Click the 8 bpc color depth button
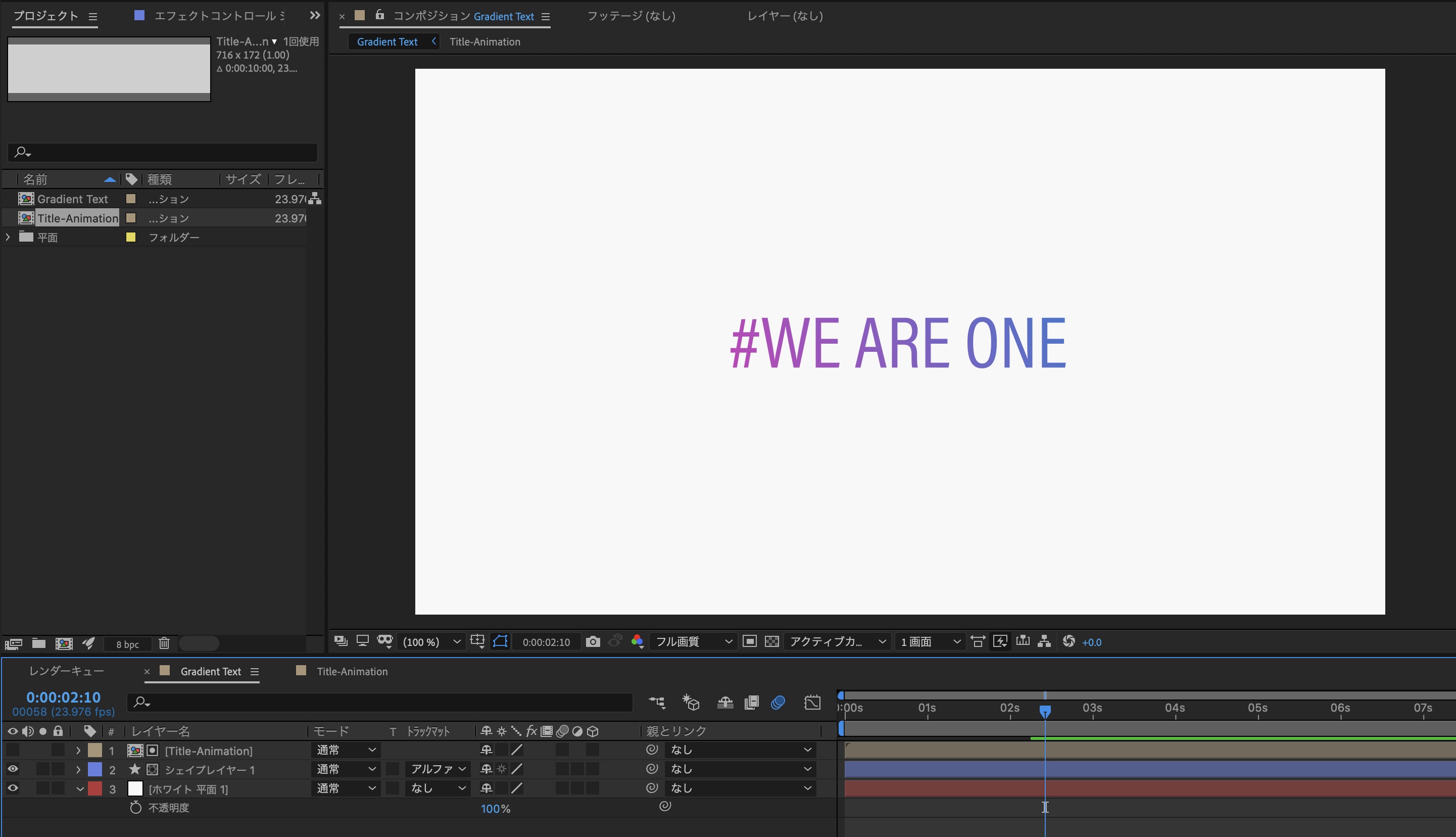Image resolution: width=1456 pixels, height=837 pixels. tap(127, 644)
